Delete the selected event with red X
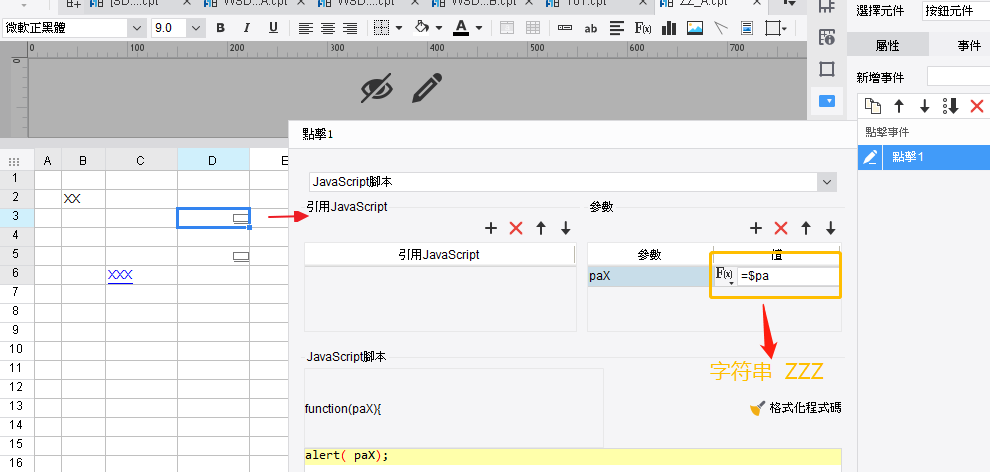This screenshot has width=990, height=472. click(x=977, y=106)
